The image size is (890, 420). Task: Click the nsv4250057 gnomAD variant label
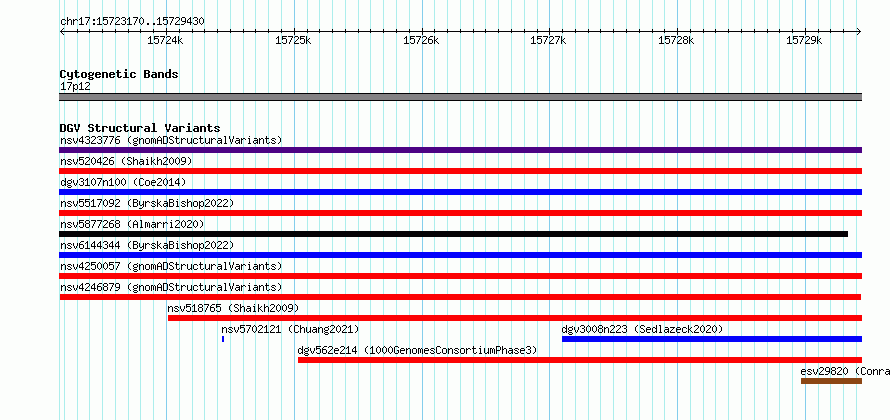(171, 266)
